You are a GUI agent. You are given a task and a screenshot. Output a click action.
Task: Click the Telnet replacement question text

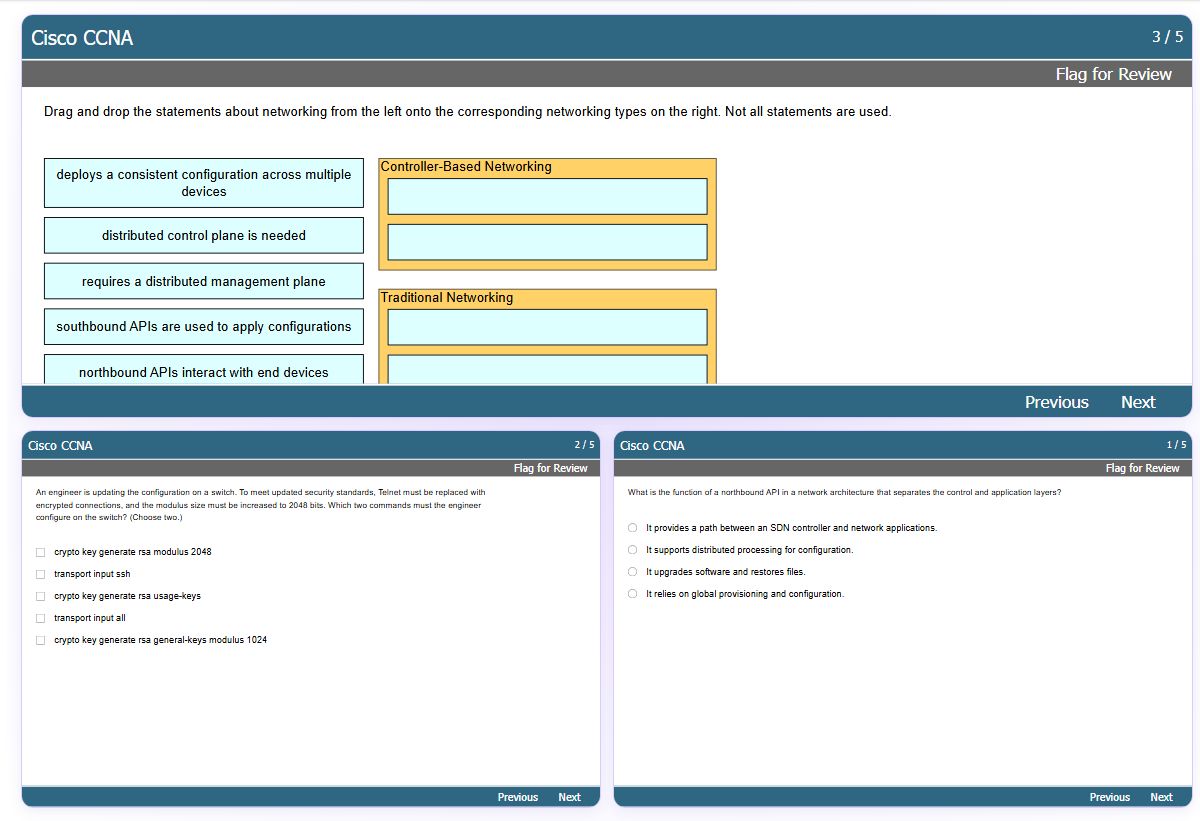260,505
